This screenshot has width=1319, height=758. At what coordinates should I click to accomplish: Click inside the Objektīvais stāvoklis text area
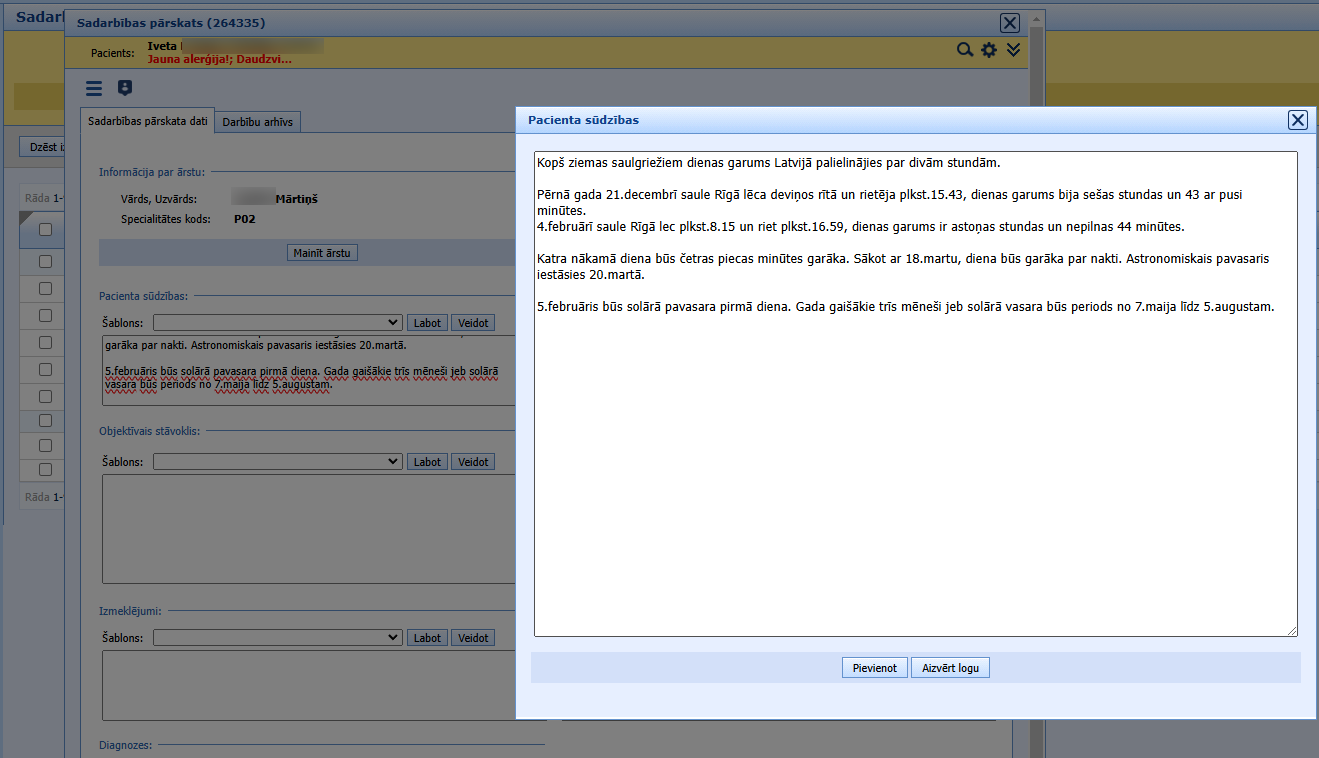tap(308, 529)
